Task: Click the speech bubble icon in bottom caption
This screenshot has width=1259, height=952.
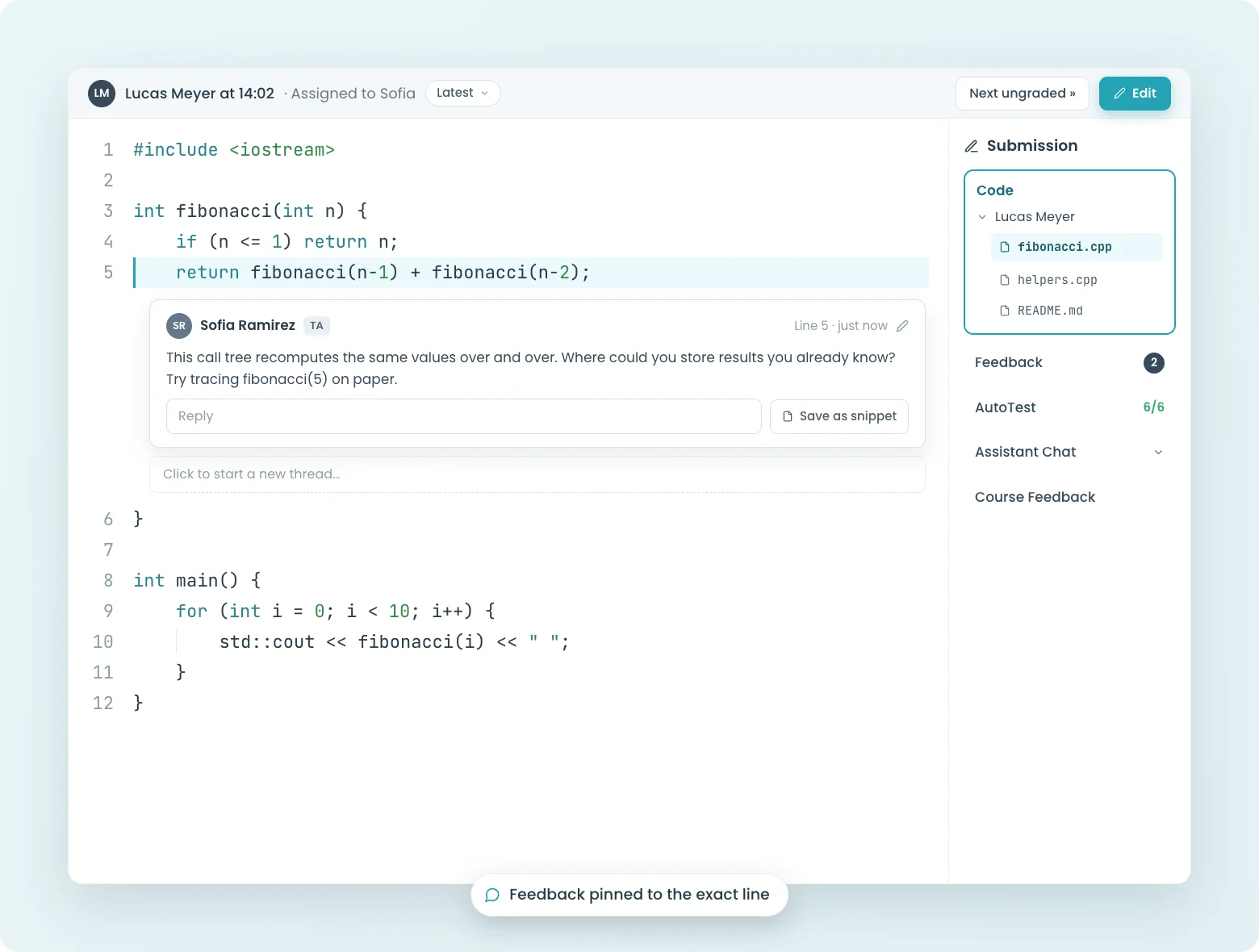Action: point(492,895)
